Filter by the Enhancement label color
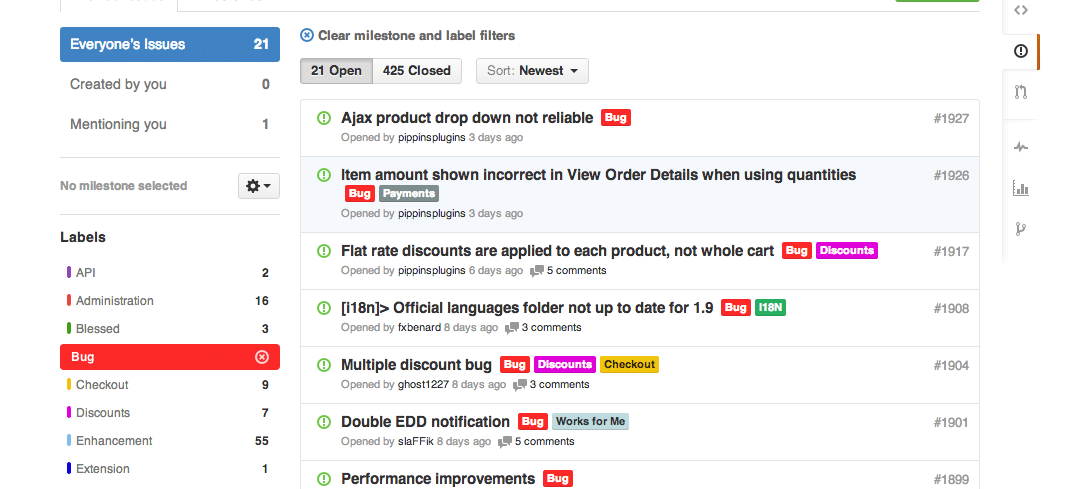This screenshot has height=489, width=1083. pyautogui.click(x=68, y=441)
